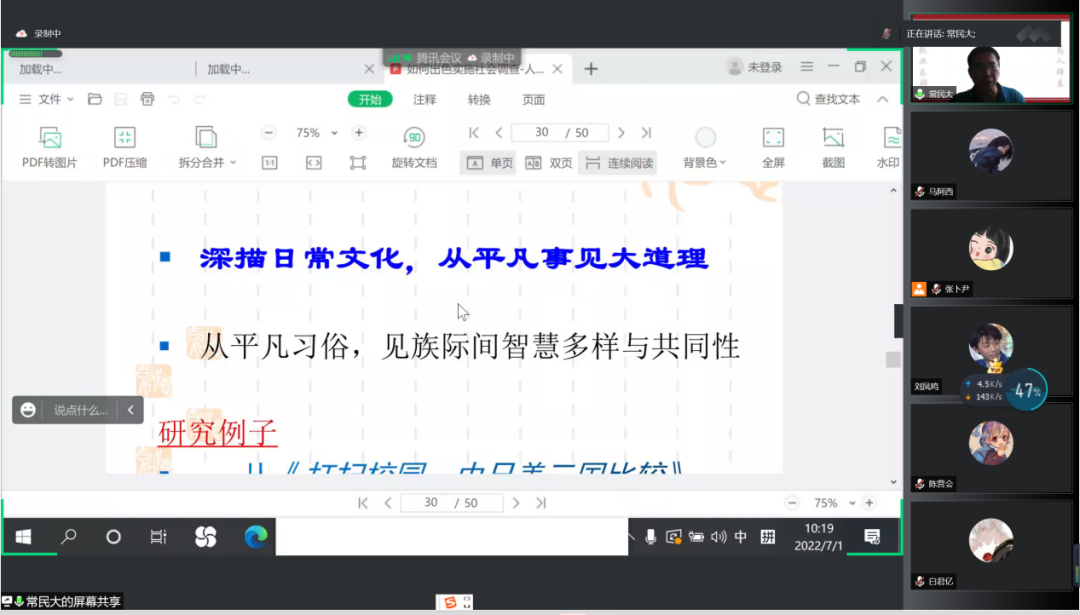Image resolution: width=1080 pixels, height=615 pixels.
Task: Click the 未登录 login button
Action: click(x=755, y=67)
